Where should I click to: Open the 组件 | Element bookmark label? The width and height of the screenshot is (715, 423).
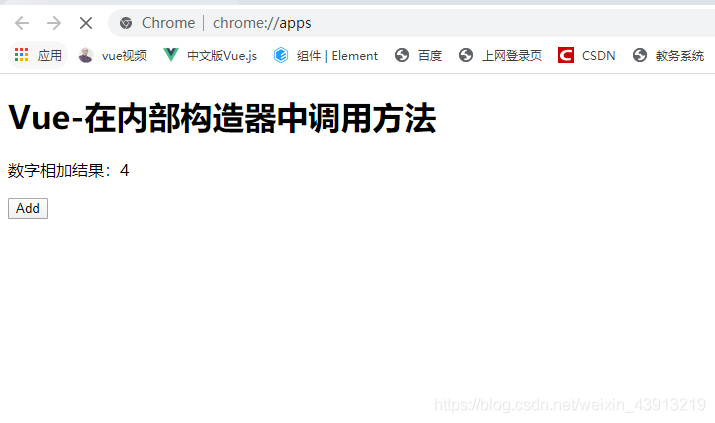coord(337,56)
